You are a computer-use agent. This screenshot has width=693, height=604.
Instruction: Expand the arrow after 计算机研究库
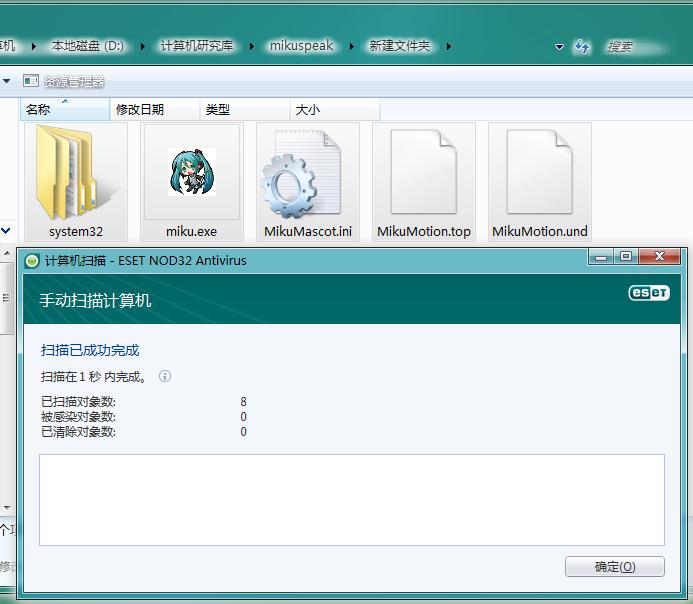click(251, 46)
